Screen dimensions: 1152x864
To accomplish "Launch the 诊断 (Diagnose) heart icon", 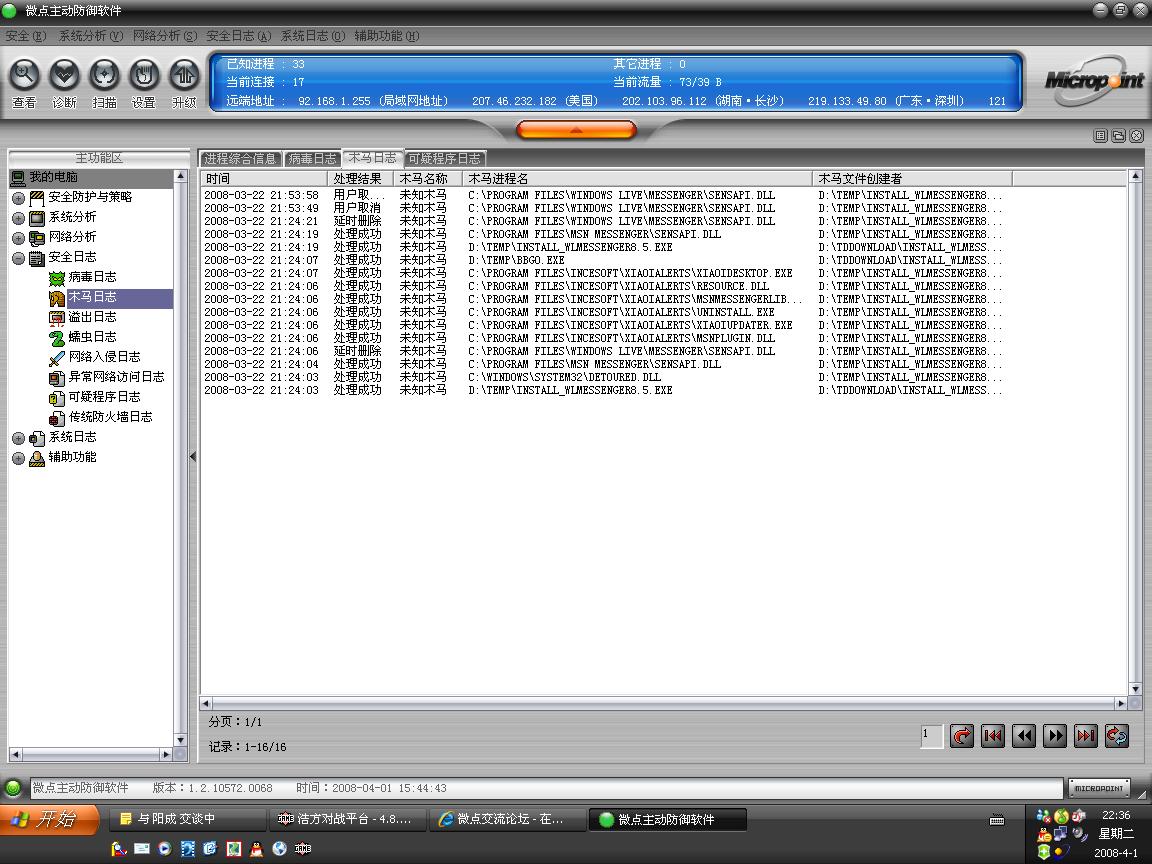I will point(64,74).
